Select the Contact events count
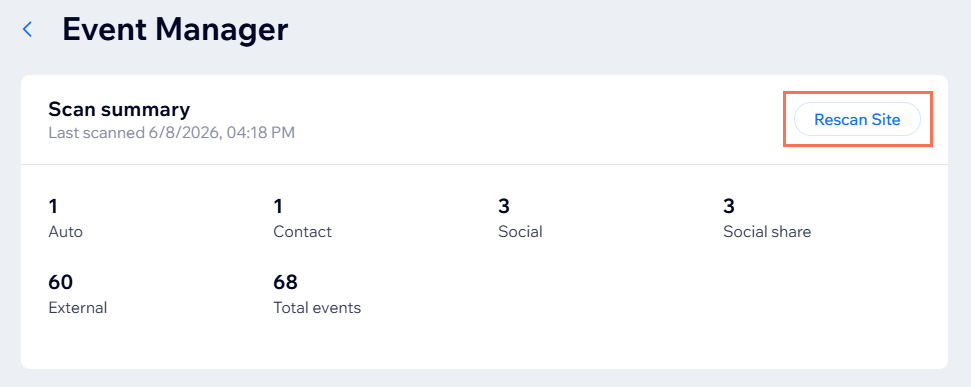Viewport: 971px width, 387px height. (278, 206)
